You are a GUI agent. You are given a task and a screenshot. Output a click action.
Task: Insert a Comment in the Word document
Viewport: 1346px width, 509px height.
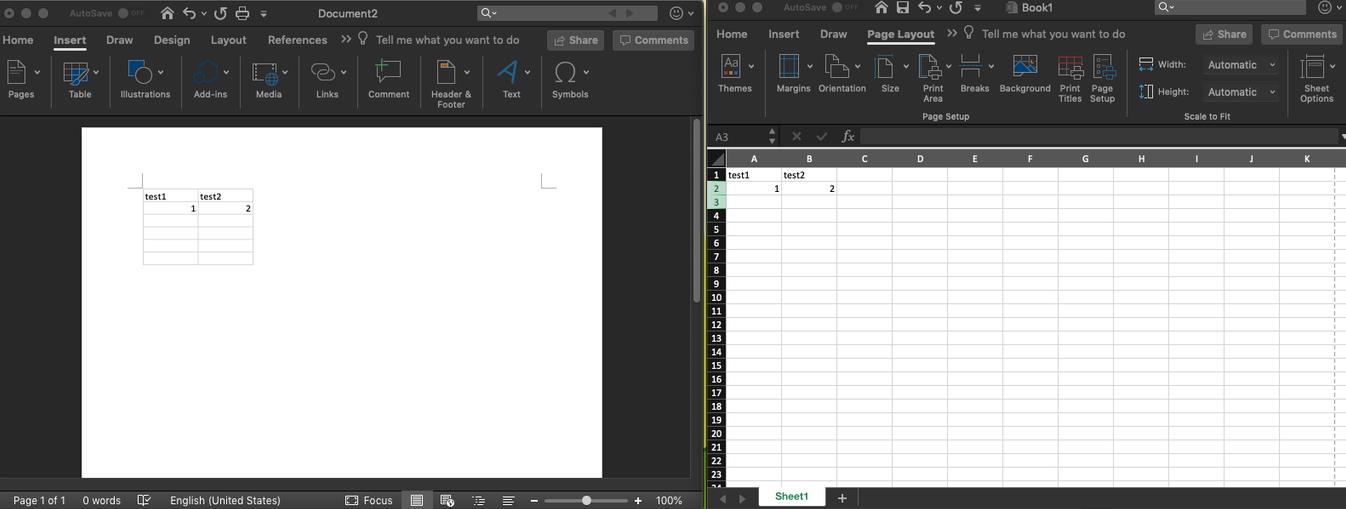(388, 80)
